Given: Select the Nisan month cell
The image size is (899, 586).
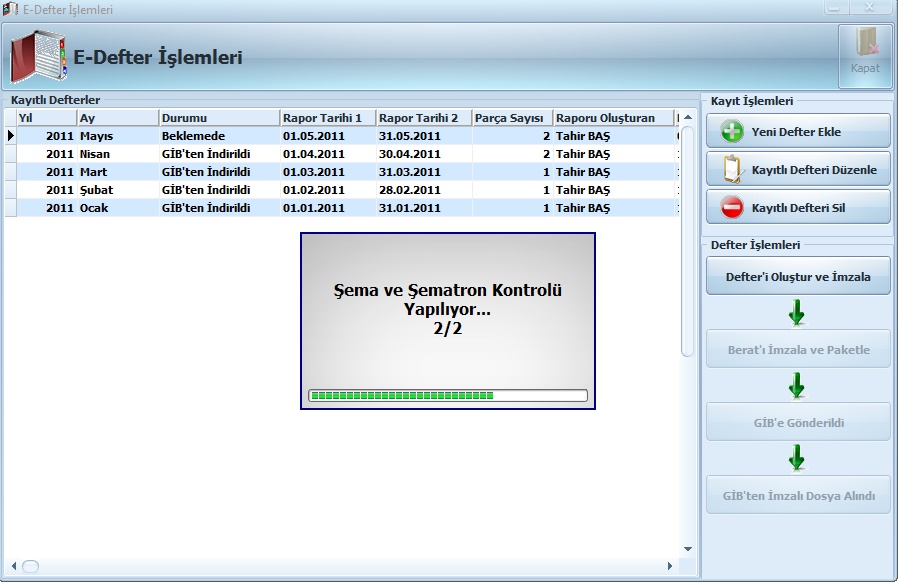Looking at the screenshot, I should coord(118,154).
